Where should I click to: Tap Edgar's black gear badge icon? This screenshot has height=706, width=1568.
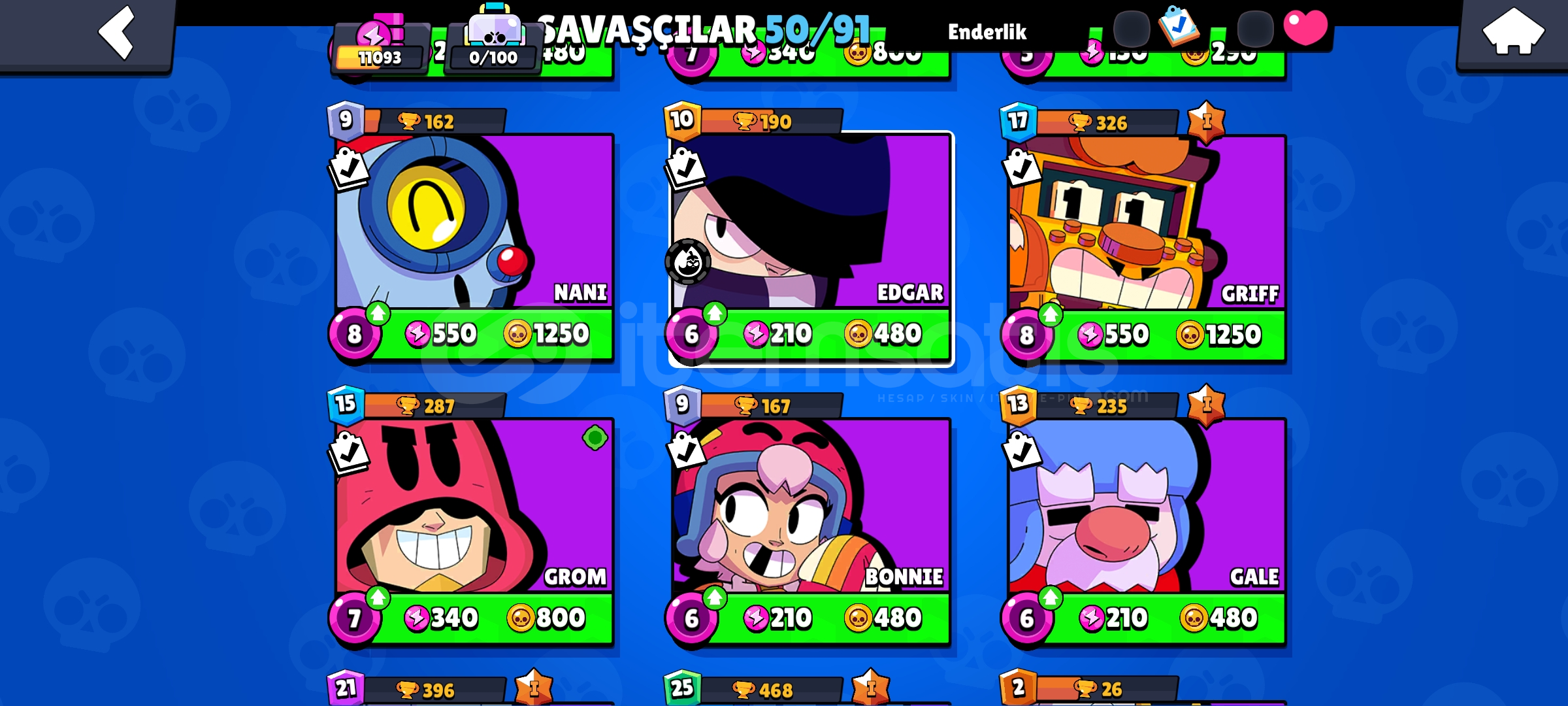click(x=688, y=262)
